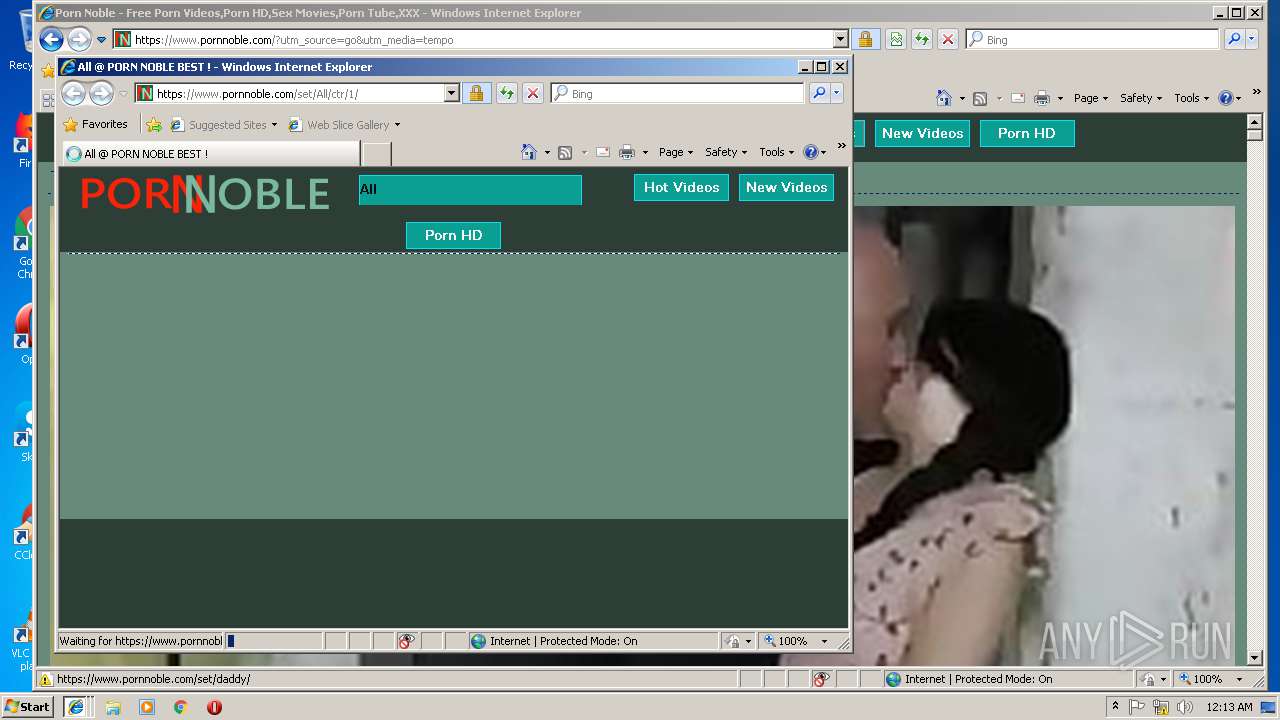Expand the search provider dropdown in the front window
Viewport: 1280px width, 720px height.
tap(837, 93)
